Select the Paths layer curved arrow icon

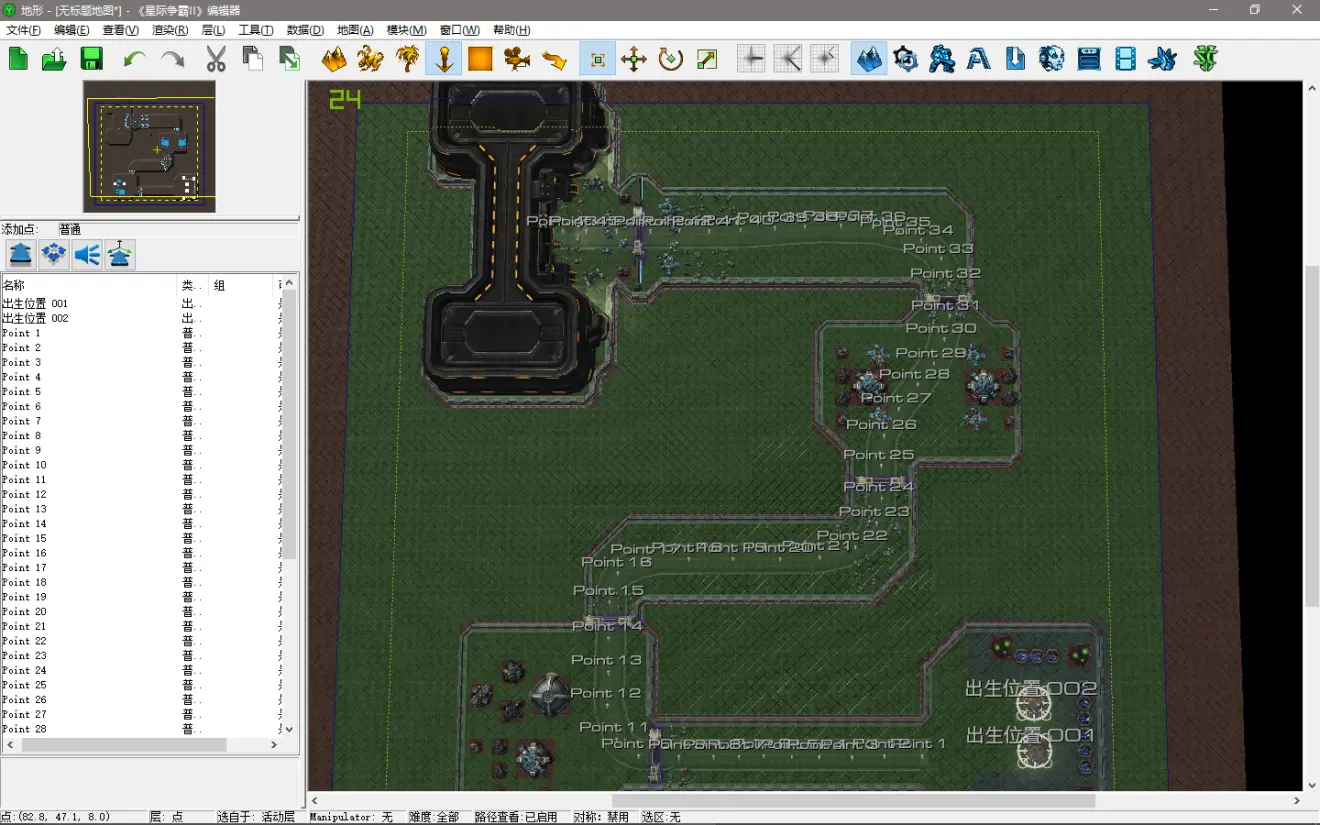tap(554, 59)
